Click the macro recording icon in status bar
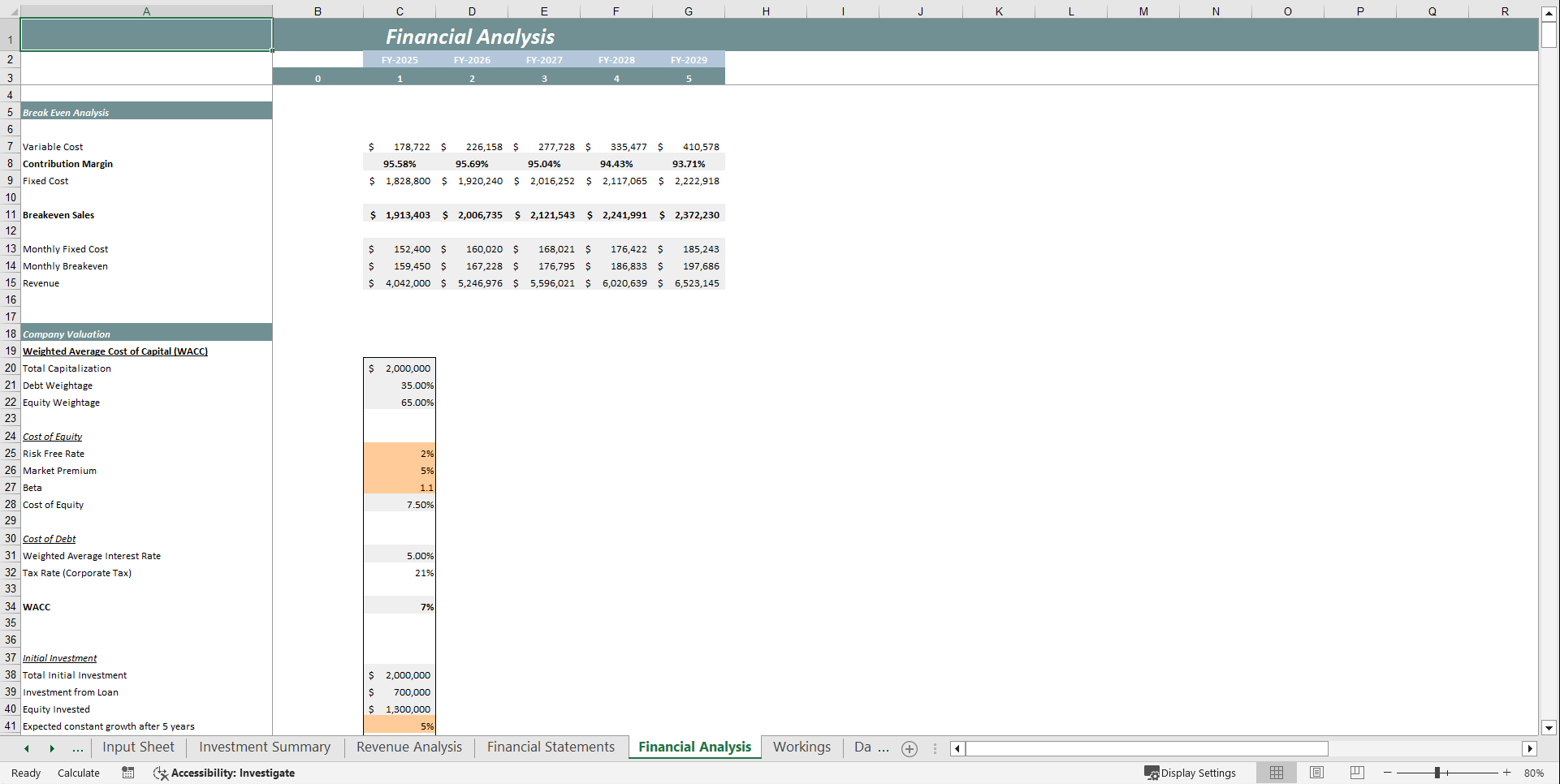The image size is (1560, 784). 127,773
